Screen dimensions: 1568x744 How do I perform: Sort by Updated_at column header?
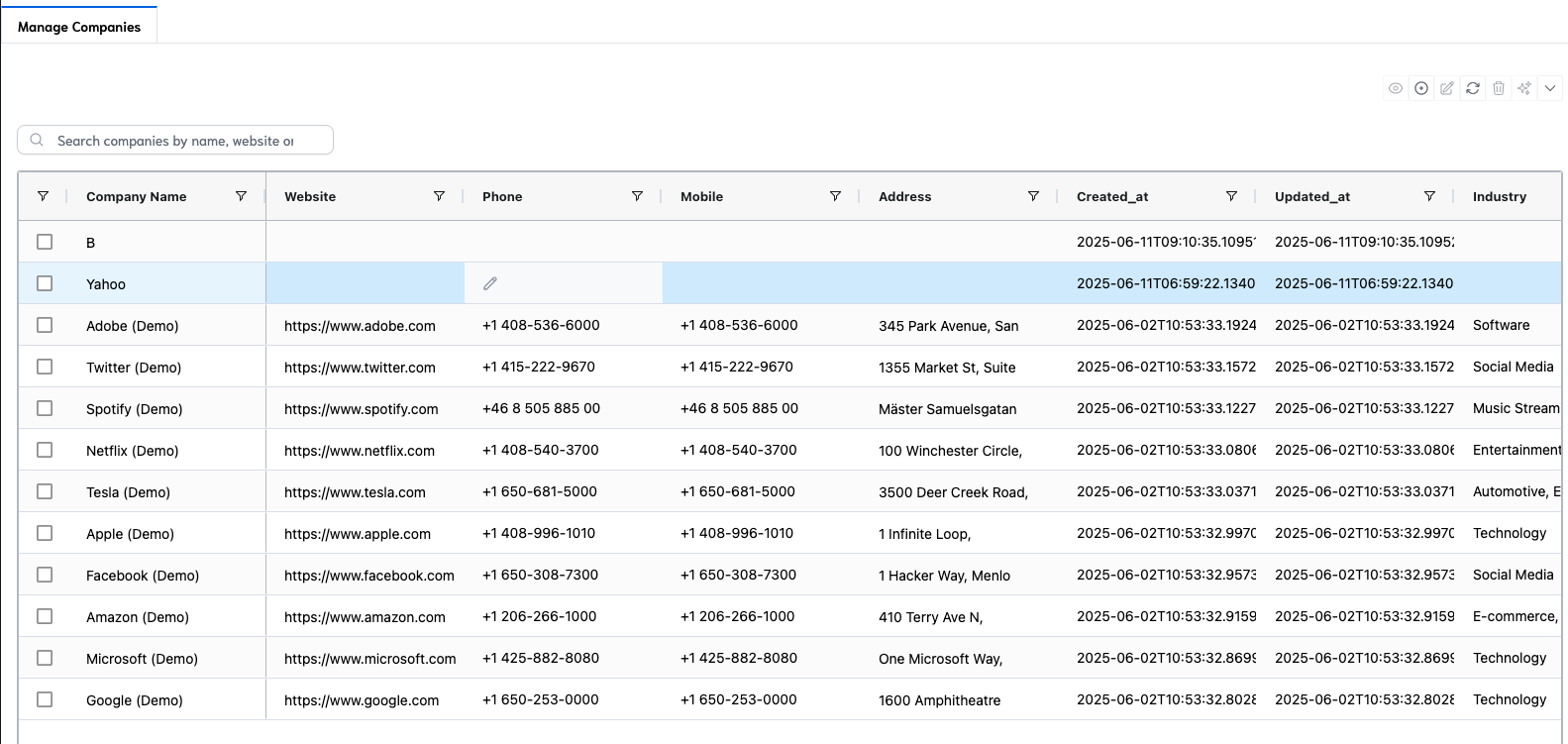coord(1312,196)
